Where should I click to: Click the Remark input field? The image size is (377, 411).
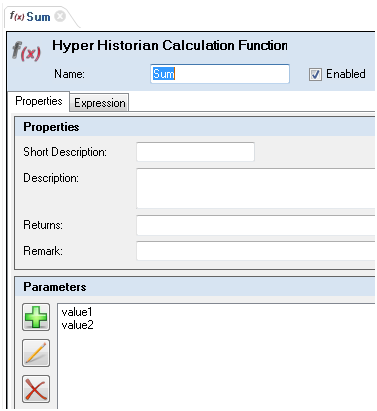coord(256,251)
